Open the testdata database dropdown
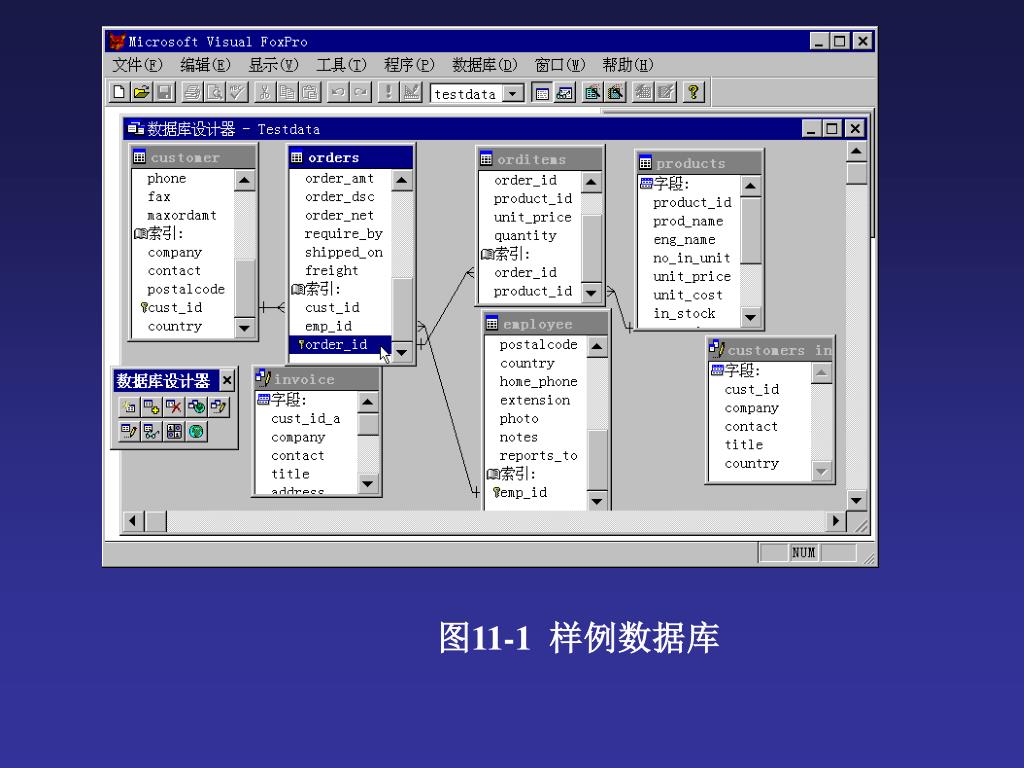Screen dimensions: 1024x768 point(513,94)
